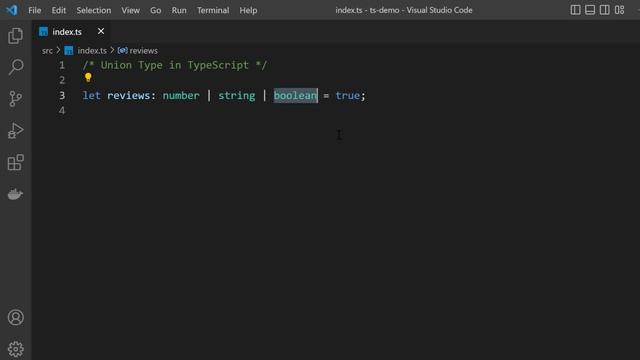Open the Run menu
The image size is (640, 360).
179,10
